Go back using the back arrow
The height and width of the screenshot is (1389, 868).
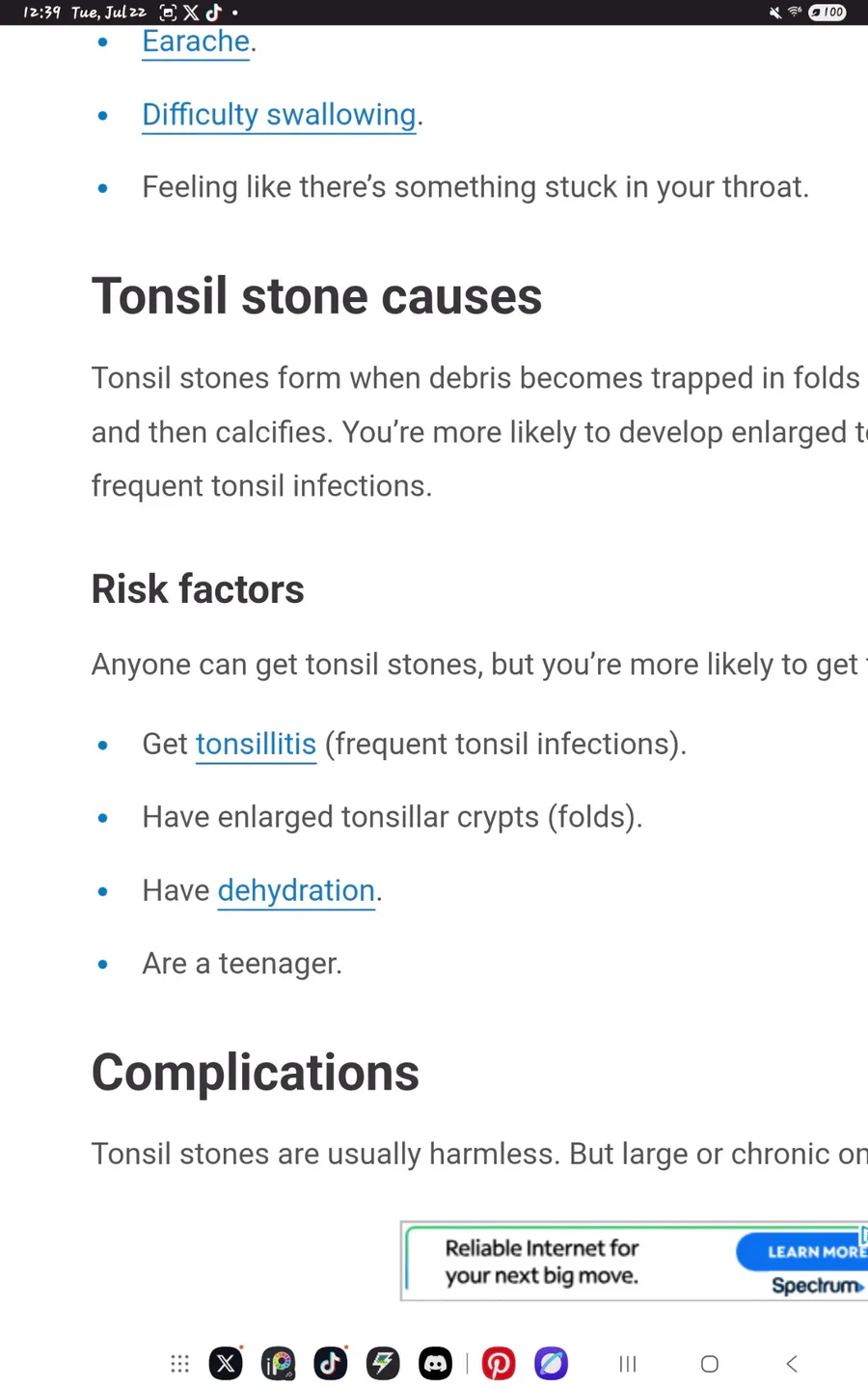click(x=792, y=1364)
